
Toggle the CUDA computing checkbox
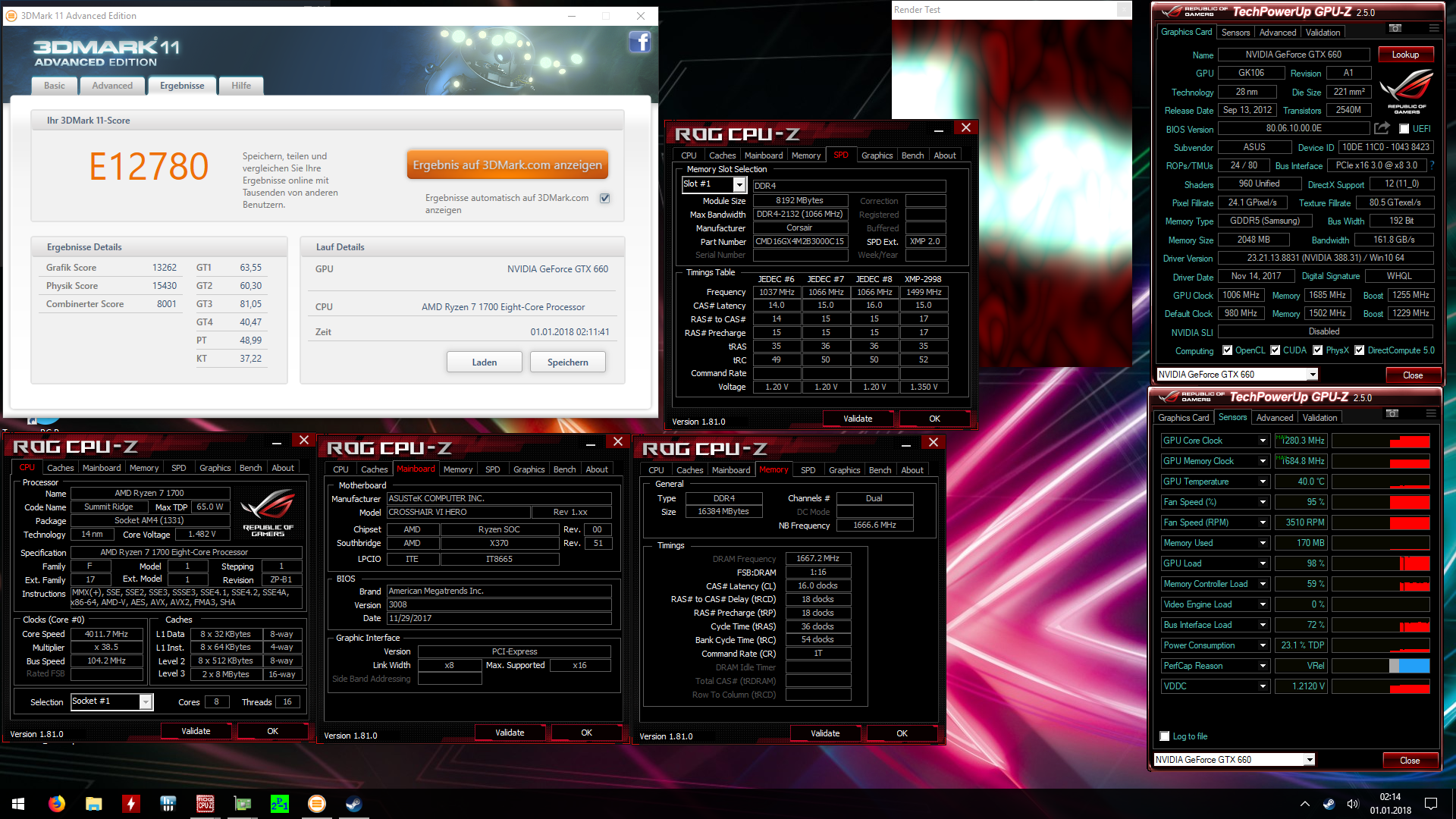pos(1276,350)
